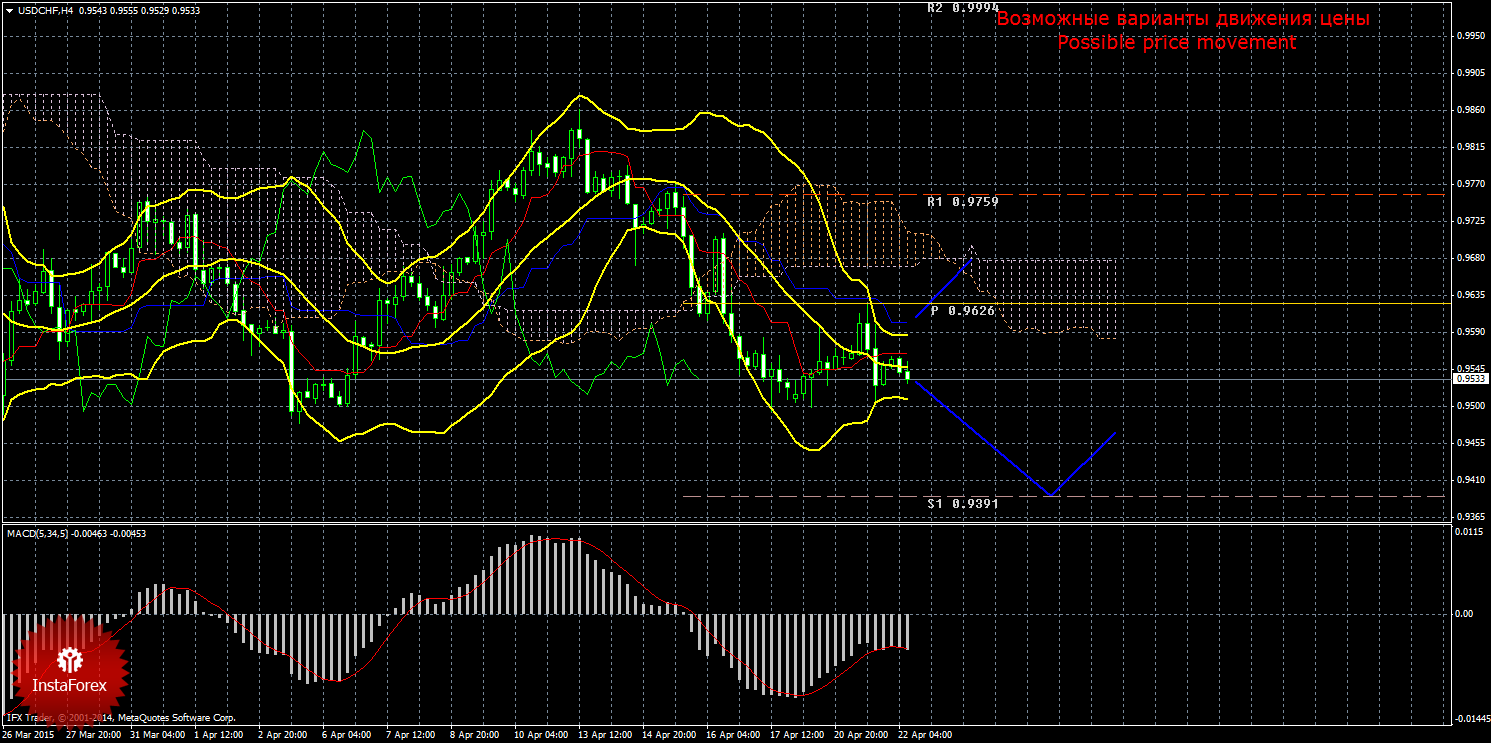Select the USDCHF,H4 chart title text
1491x743 pixels.
coord(46,9)
